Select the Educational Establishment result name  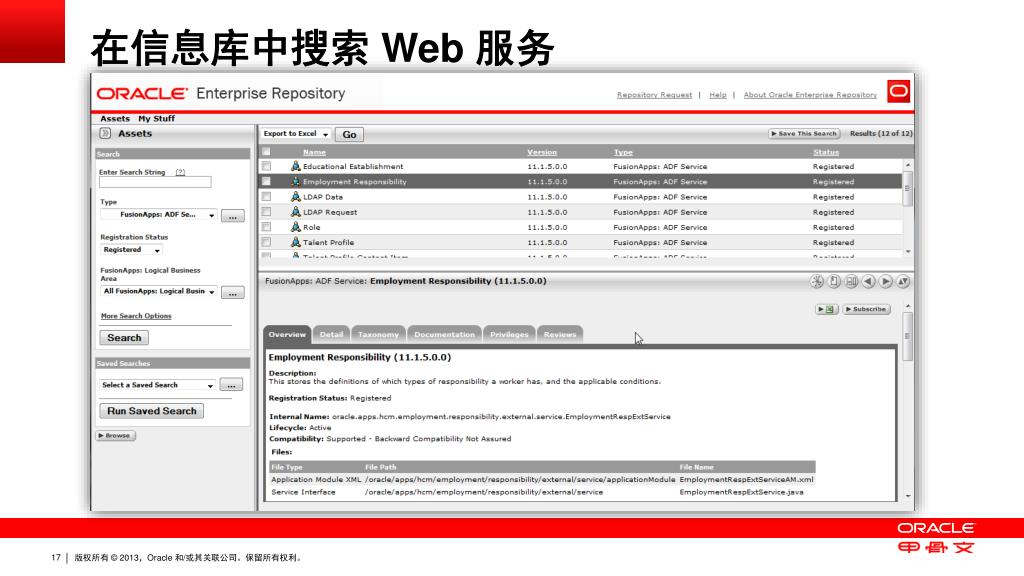[x=353, y=167]
